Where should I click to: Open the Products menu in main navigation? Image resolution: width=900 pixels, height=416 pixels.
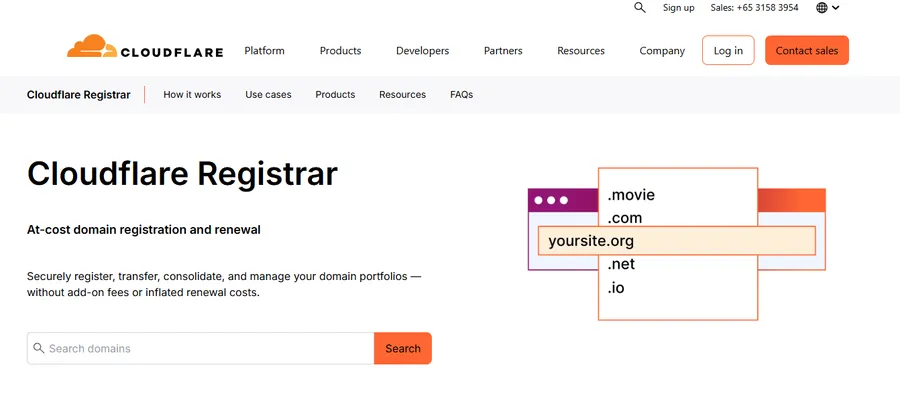pos(340,50)
